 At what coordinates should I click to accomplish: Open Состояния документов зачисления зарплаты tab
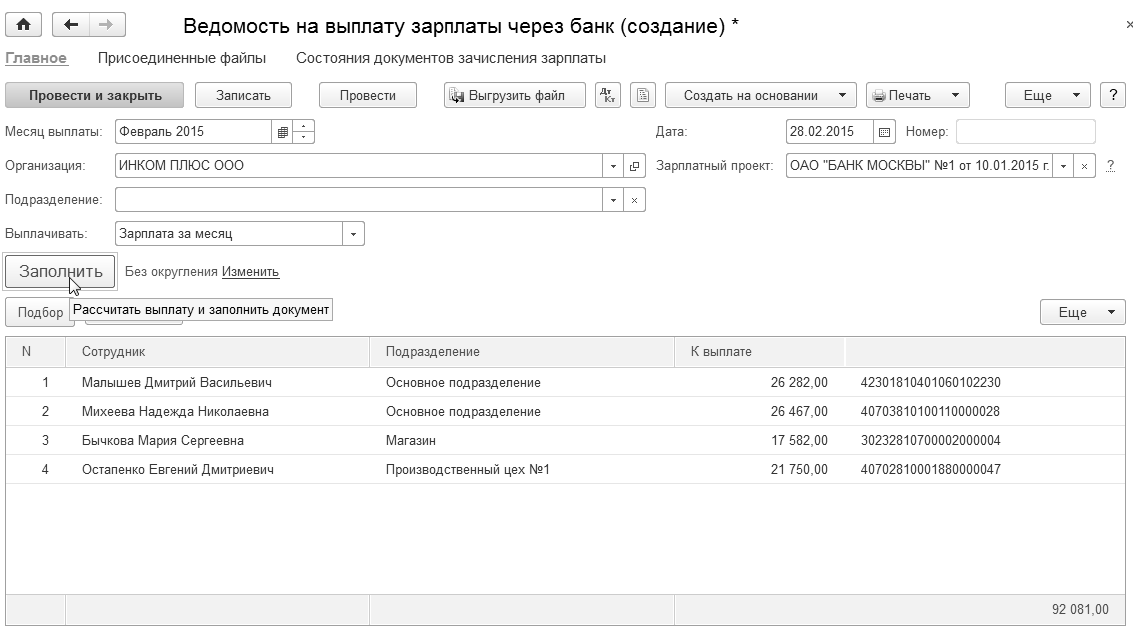(x=451, y=58)
